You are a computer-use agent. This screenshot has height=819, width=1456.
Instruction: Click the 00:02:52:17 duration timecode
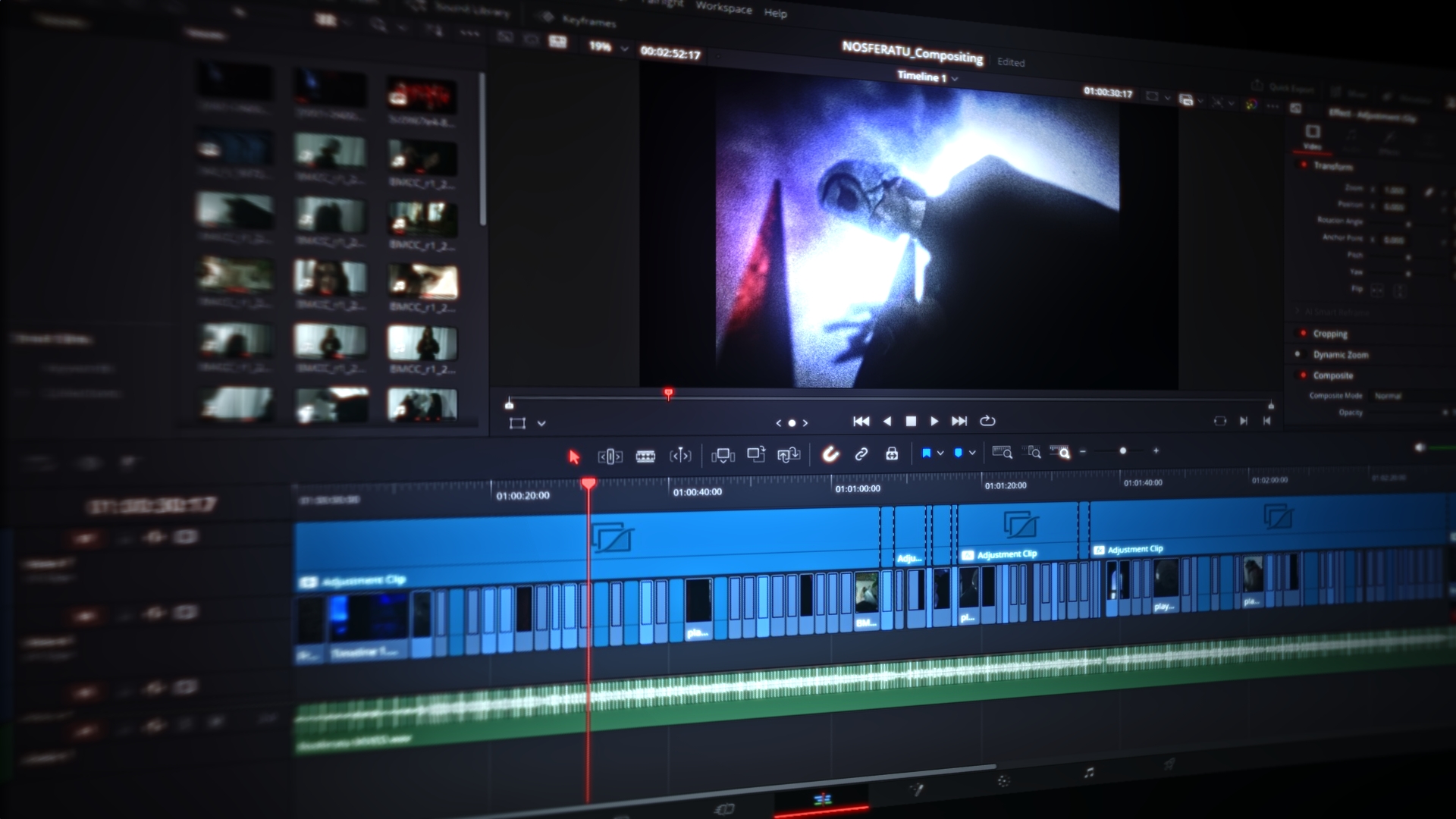tap(670, 52)
